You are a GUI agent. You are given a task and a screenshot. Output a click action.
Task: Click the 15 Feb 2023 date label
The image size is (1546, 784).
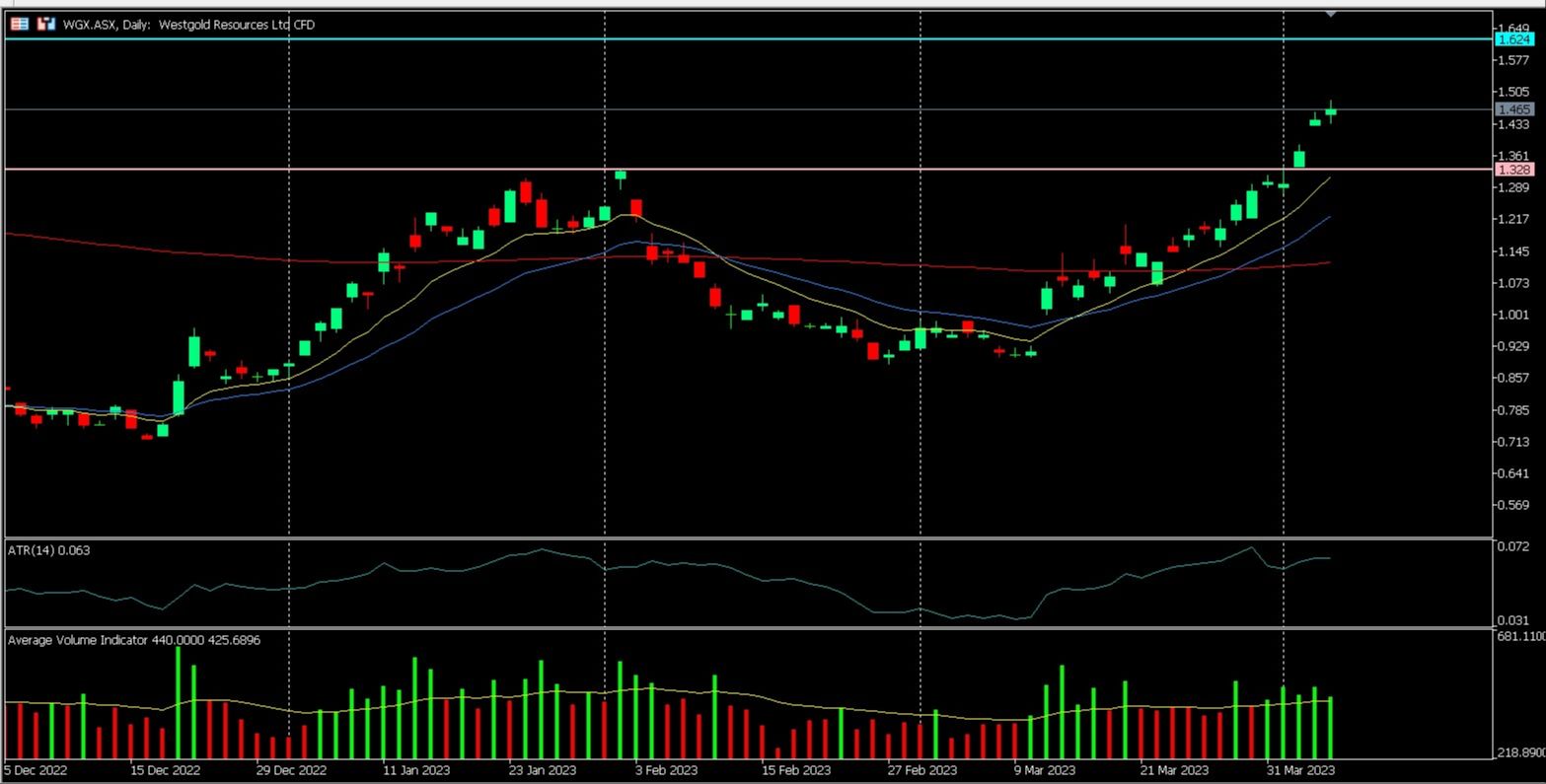[794, 770]
